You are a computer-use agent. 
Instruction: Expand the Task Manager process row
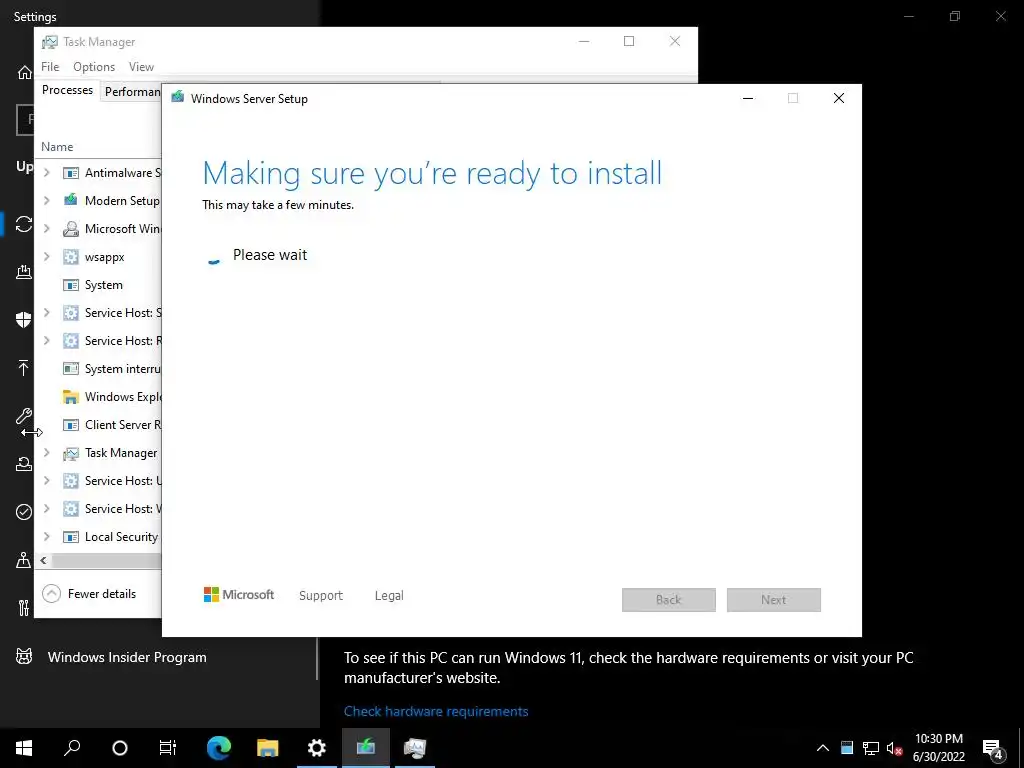pyautogui.click(x=46, y=453)
